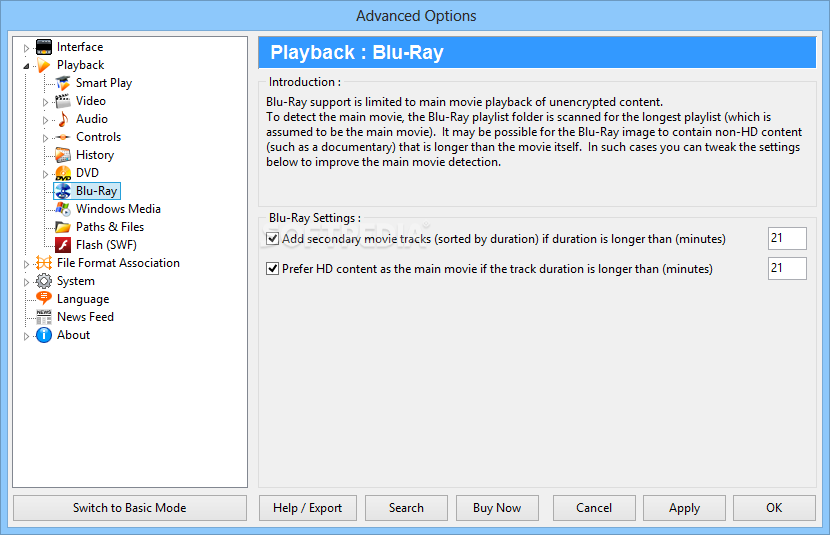Image resolution: width=830 pixels, height=535 pixels.
Task: Click the orange Playback play icon
Action: pos(44,65)
